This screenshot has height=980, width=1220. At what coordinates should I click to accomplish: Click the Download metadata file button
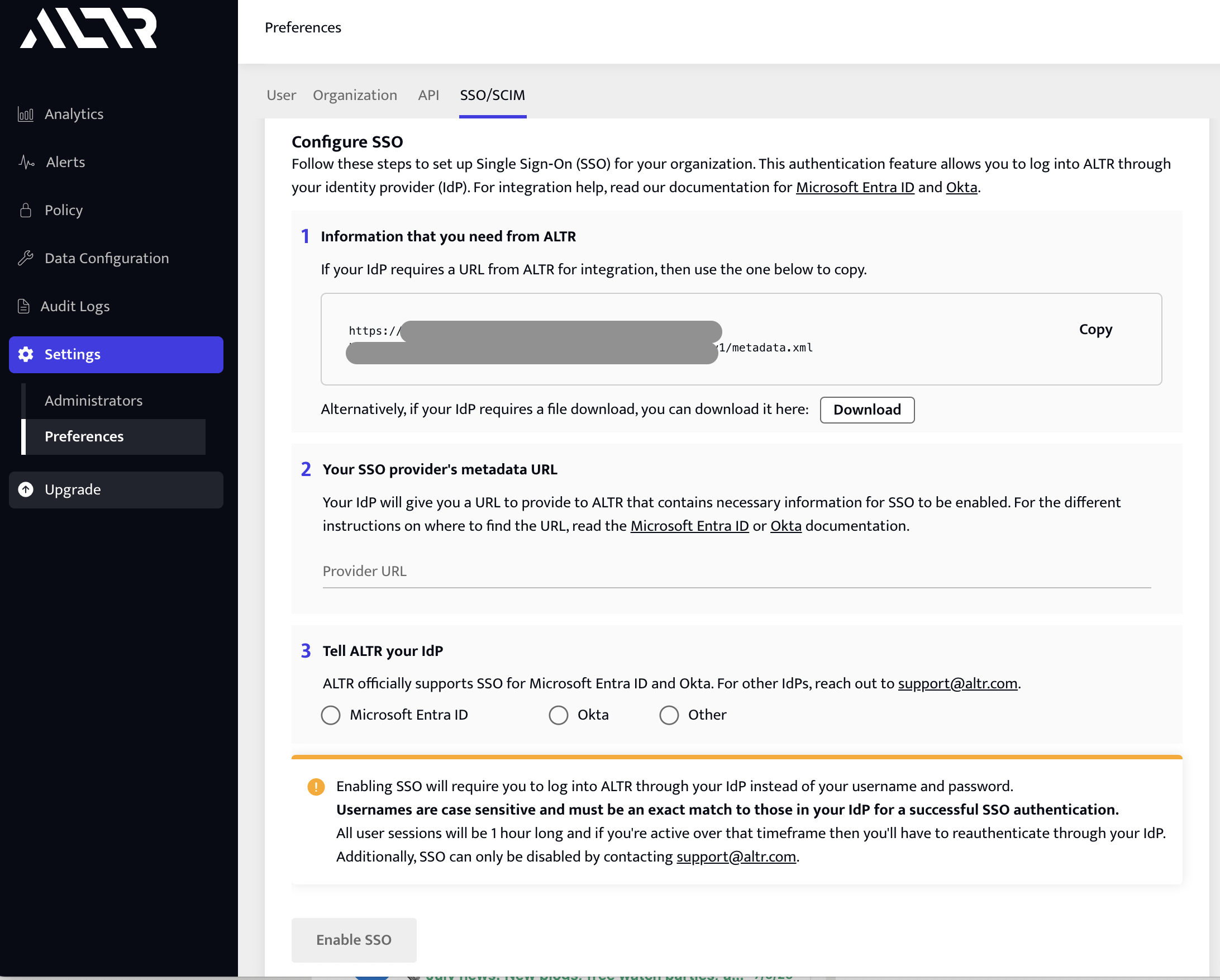click(x=867, y=410)
